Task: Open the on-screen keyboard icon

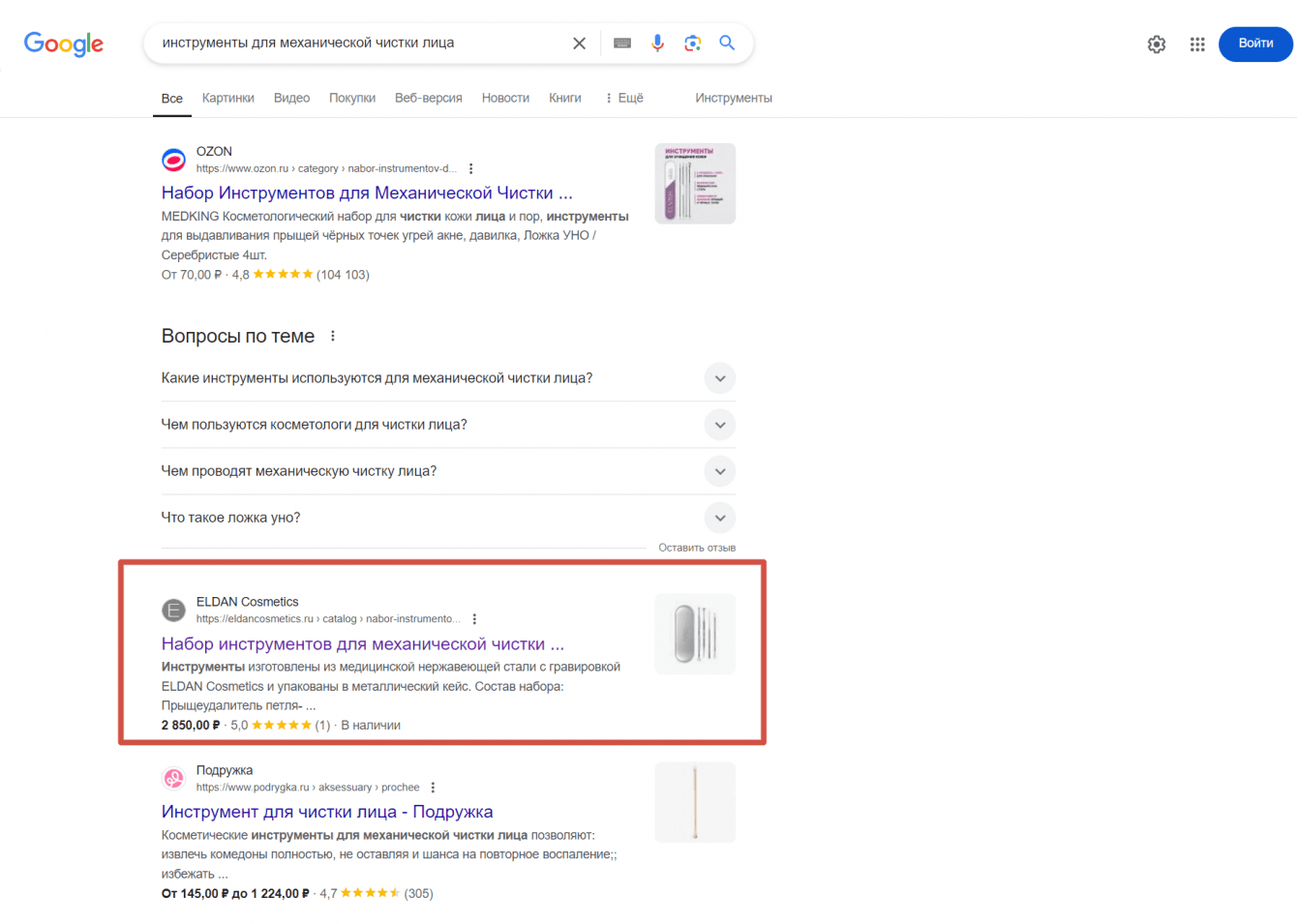Action: (x=622, y=44)
